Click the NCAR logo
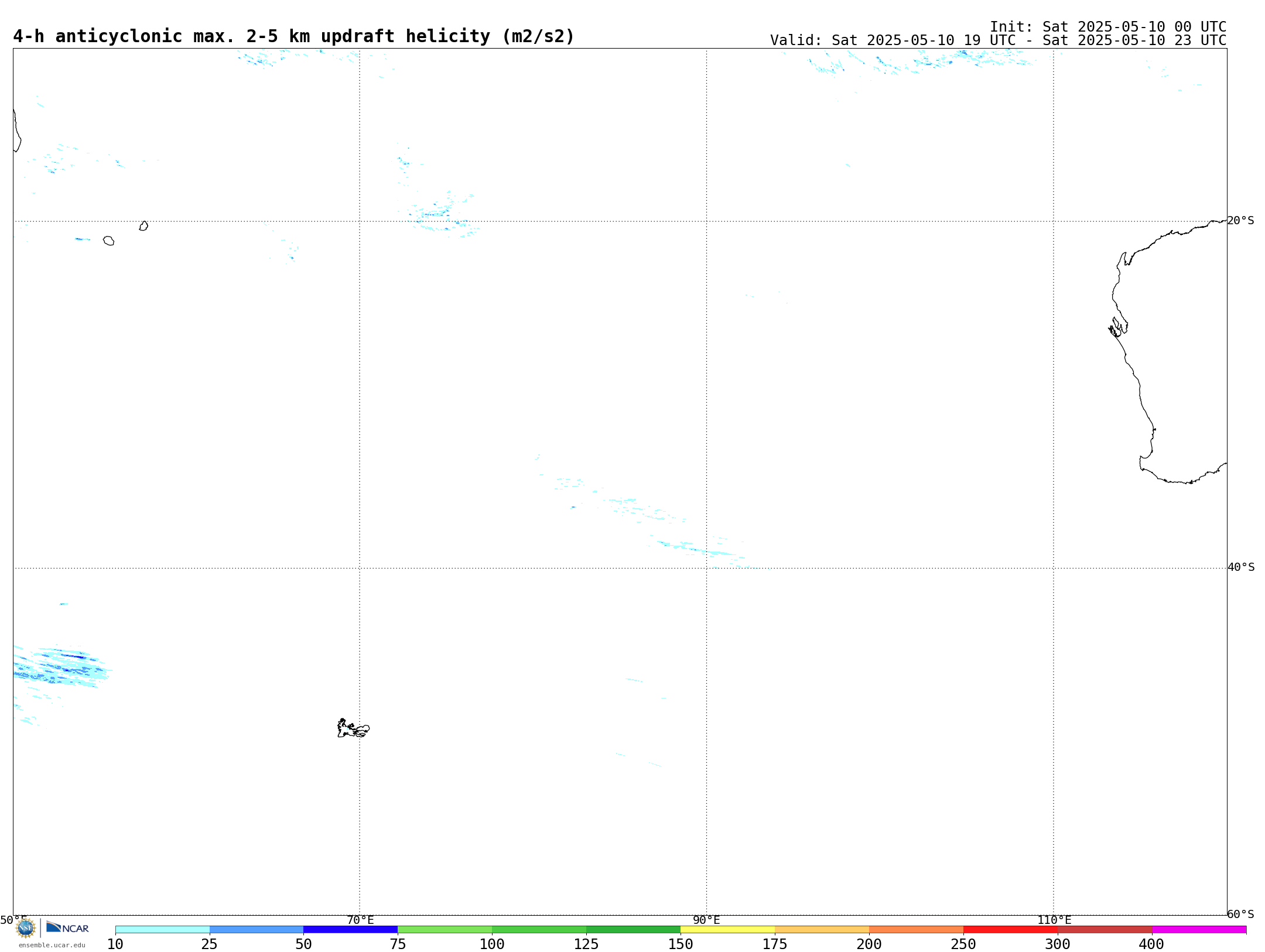The image size is (1265, 952). [67, 928]
